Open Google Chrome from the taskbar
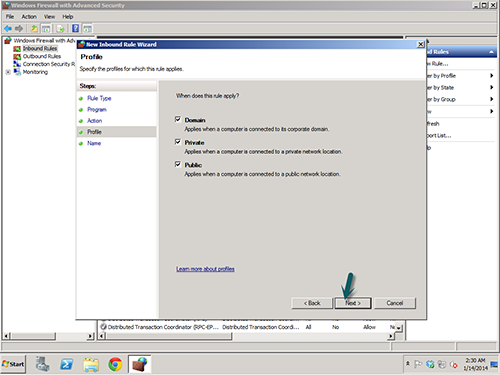500x375 pixels. 115,364
